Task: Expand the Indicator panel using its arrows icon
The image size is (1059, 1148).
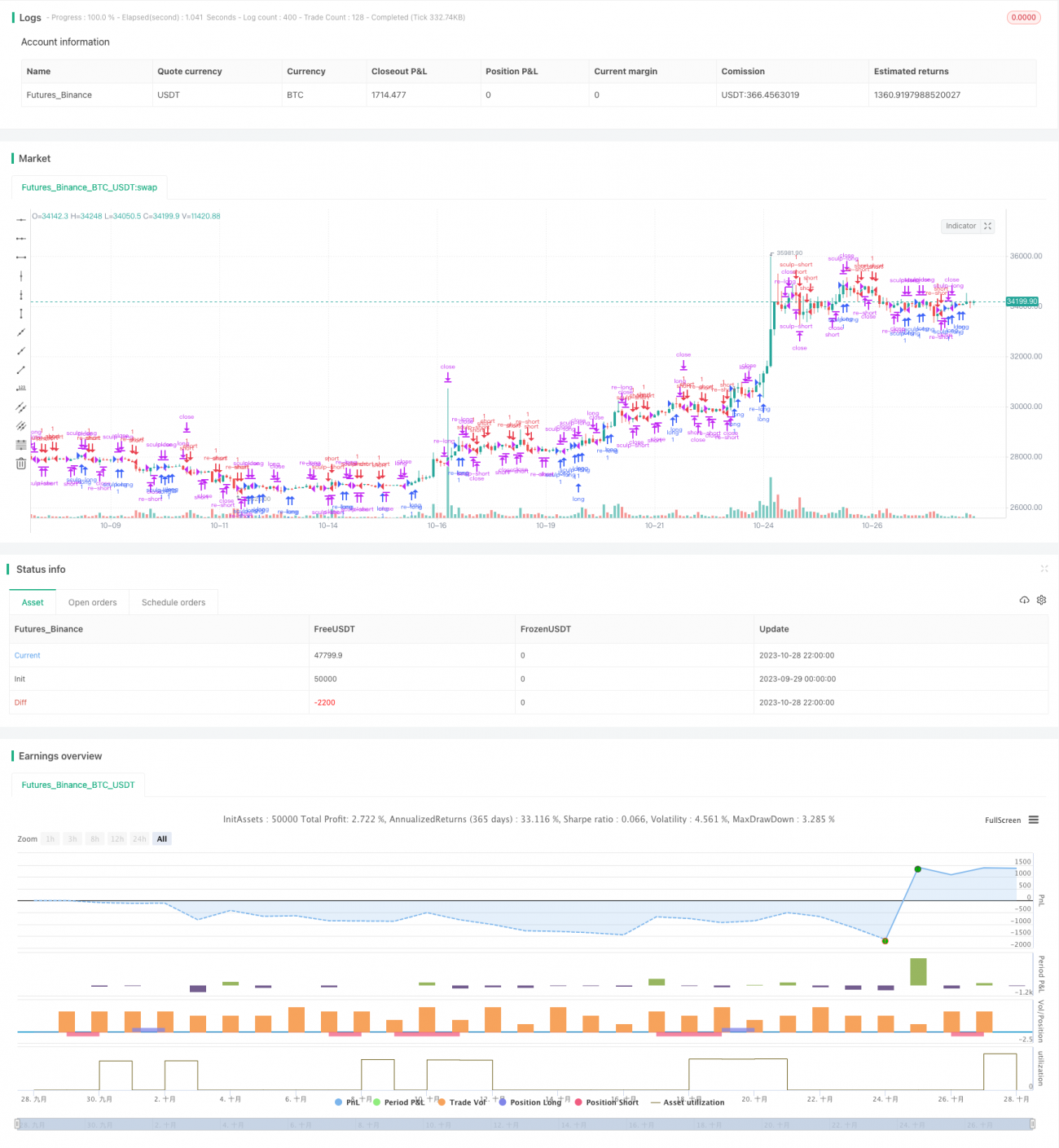Action: point(987,226)
